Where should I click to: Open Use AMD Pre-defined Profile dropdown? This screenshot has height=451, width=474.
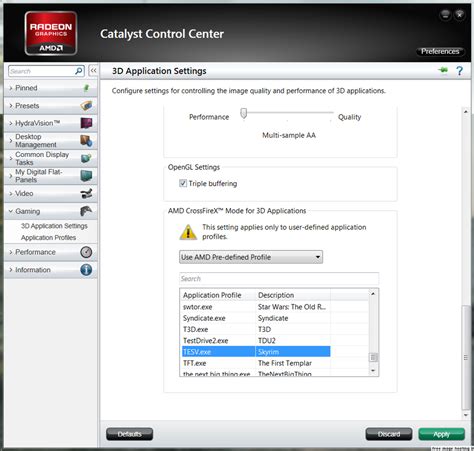tap(251, 257)
